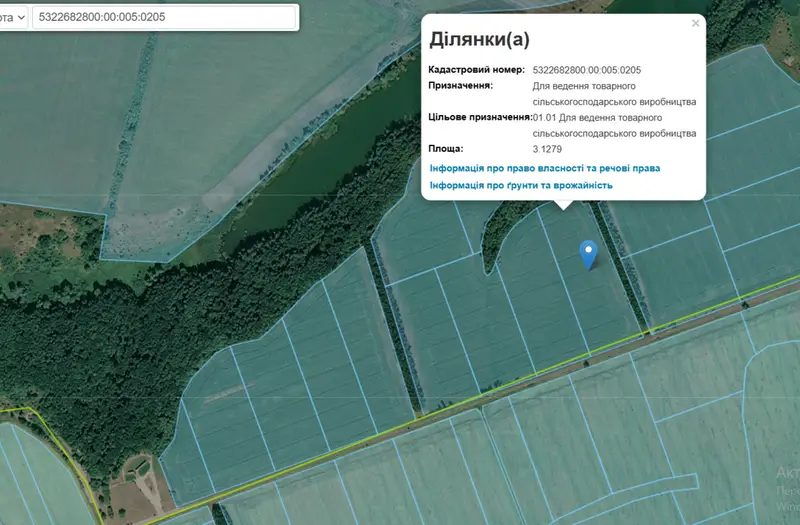Select the area value 3.1279
The image size is (800, 525).
click(547, 149)
